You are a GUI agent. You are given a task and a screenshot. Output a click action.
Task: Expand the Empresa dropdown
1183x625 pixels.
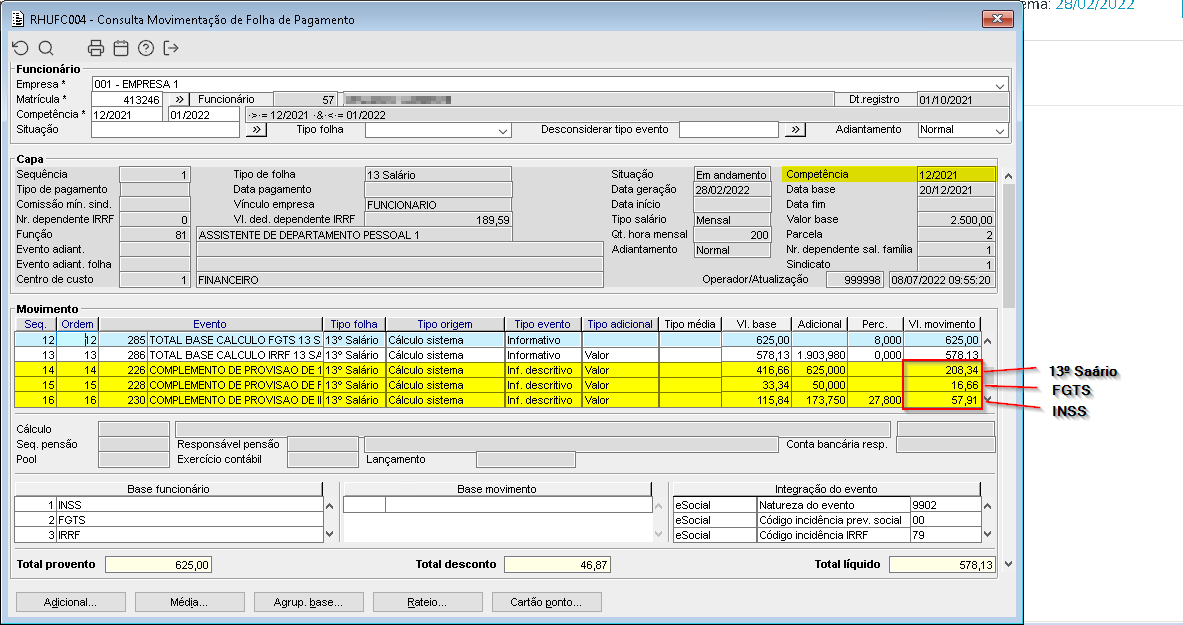(1000, 85)
